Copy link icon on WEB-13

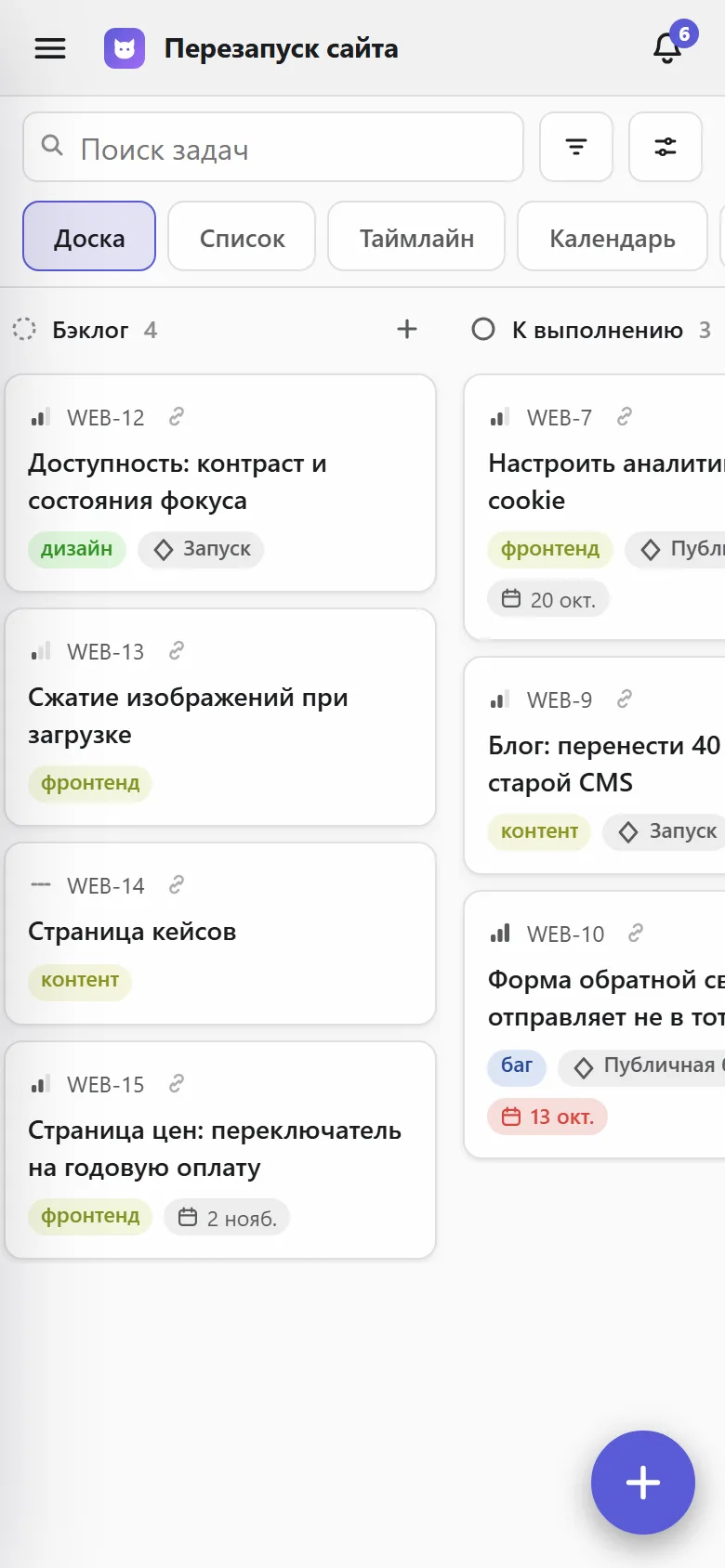177,651
